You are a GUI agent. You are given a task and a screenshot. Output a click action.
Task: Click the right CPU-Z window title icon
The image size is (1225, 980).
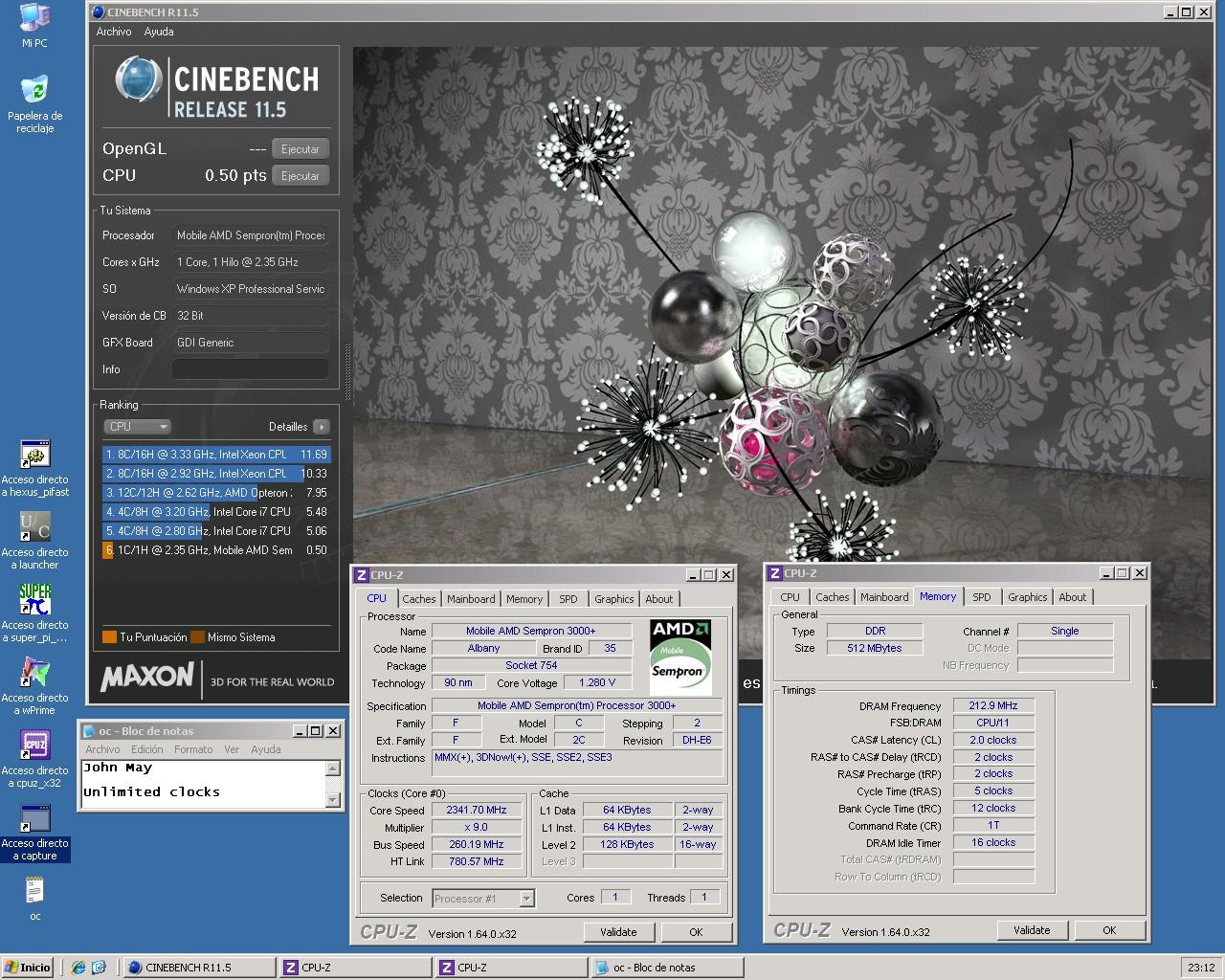[774, 573]
